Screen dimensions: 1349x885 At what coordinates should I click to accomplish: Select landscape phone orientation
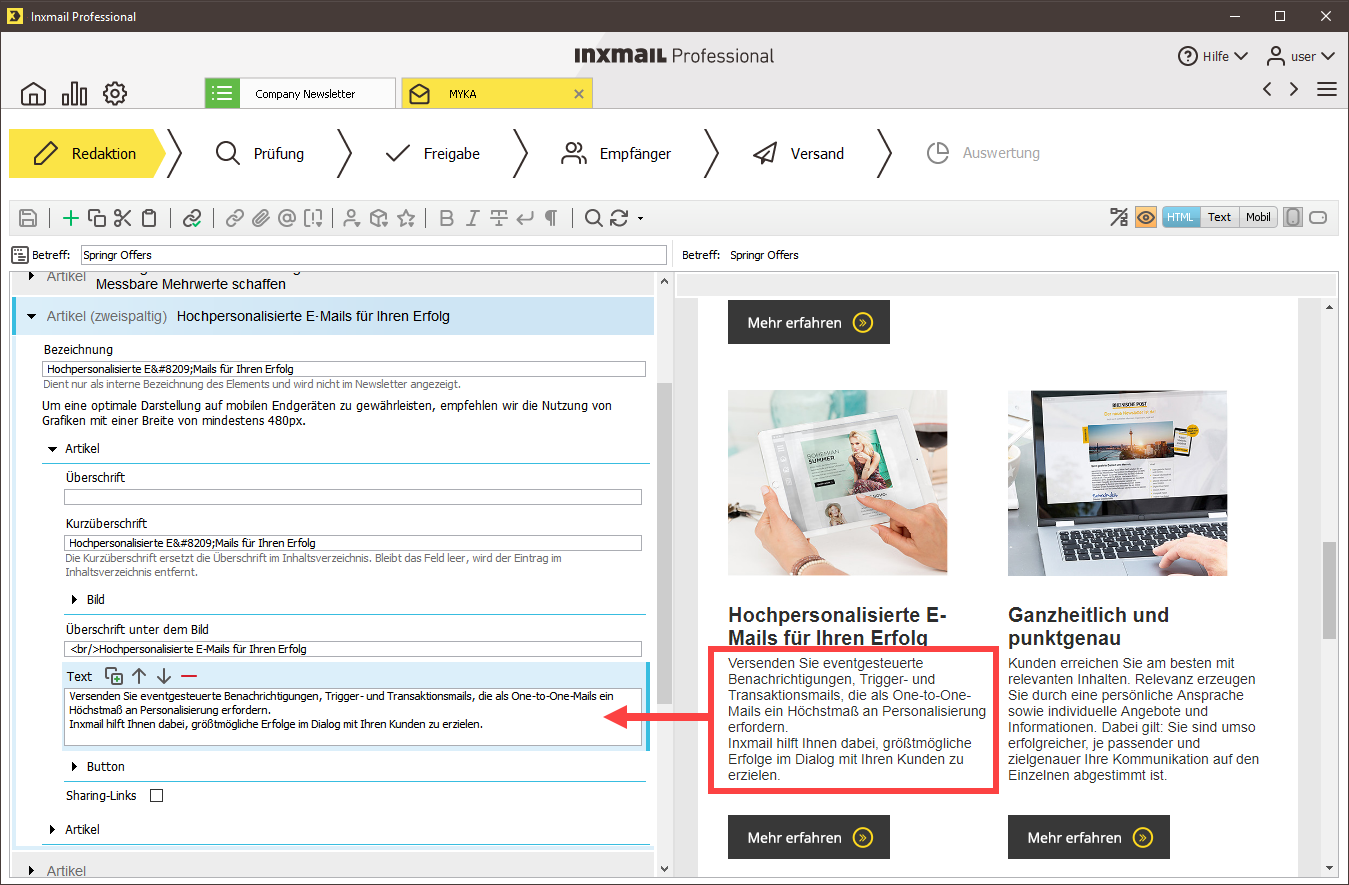click(1318, 217)
